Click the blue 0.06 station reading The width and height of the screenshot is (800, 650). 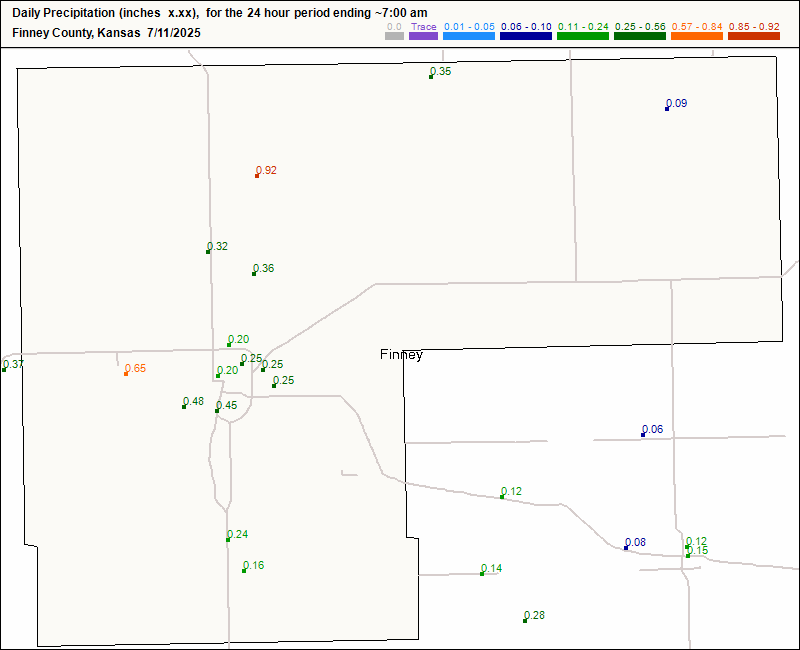(652, 430)
